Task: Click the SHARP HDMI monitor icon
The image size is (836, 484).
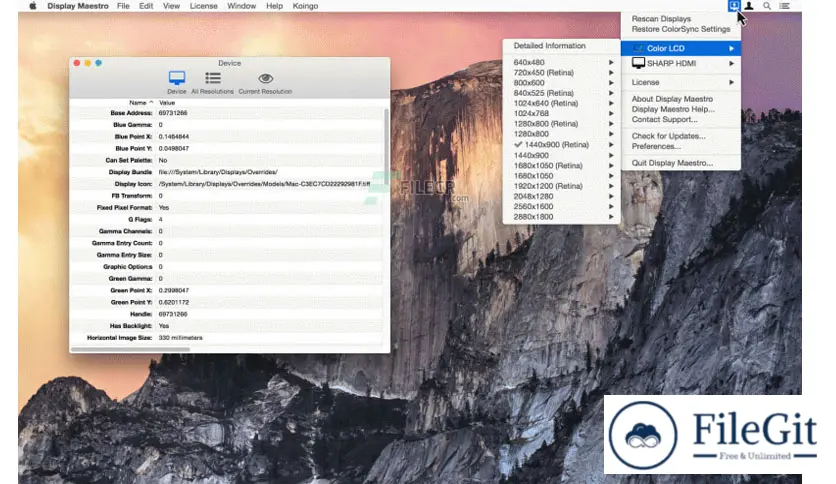Action: [x=638, y=63]
